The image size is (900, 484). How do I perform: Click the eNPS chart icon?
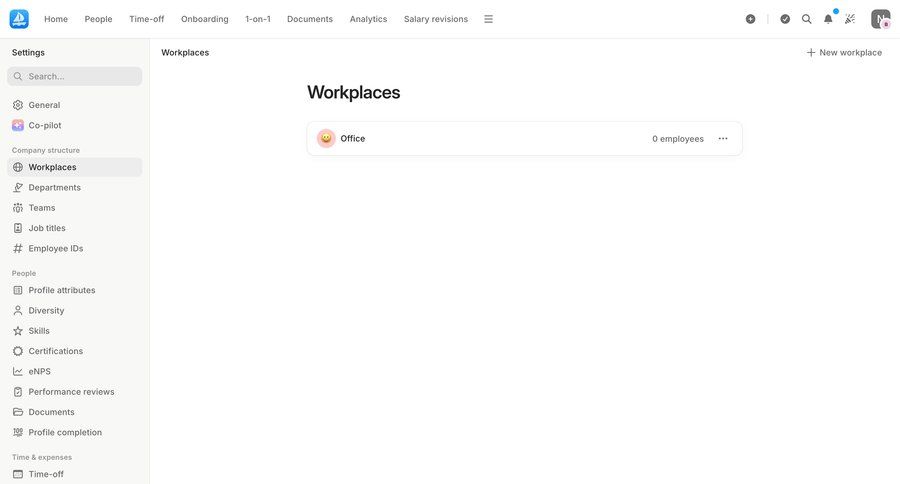[x=18, y=371]
